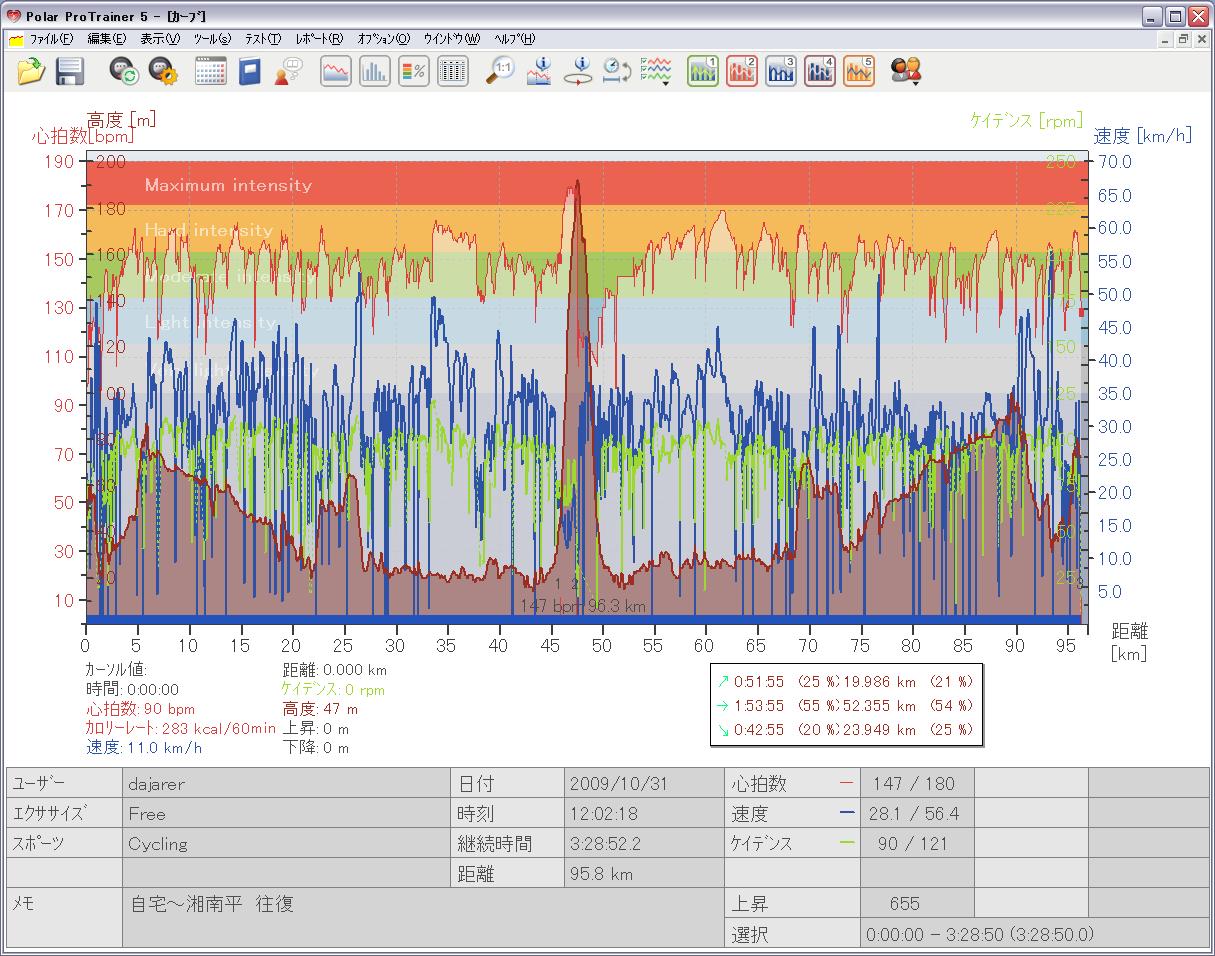This screenshot has width=1215, height=956.
Task: Switch time and distance axis icon
Action: (616, 71)
